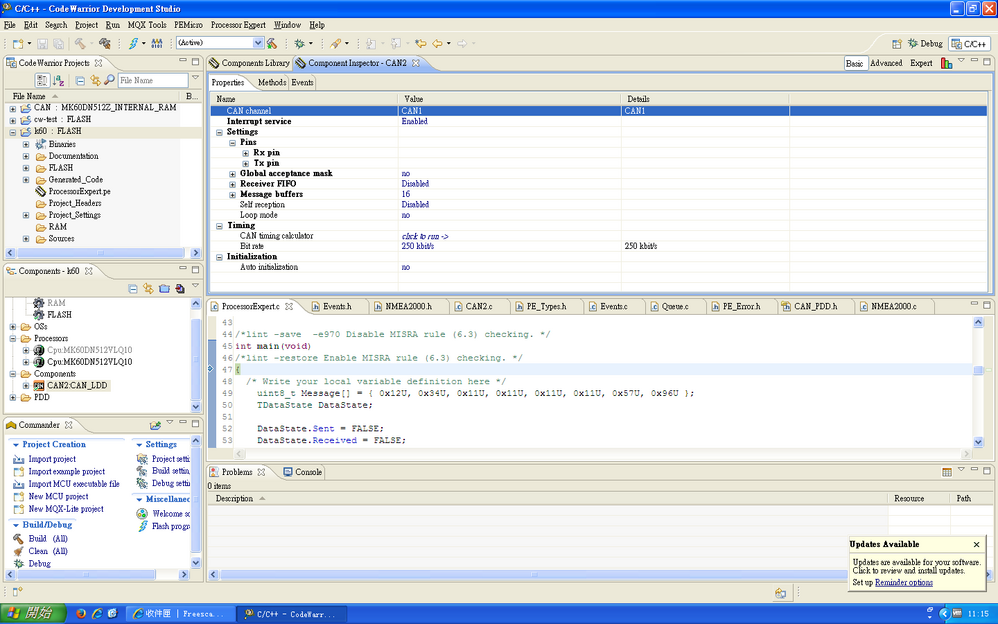This screenshot has width=998, height=624.
Task: Switch to the C/C++ perspective
Action: coord(969,43)
